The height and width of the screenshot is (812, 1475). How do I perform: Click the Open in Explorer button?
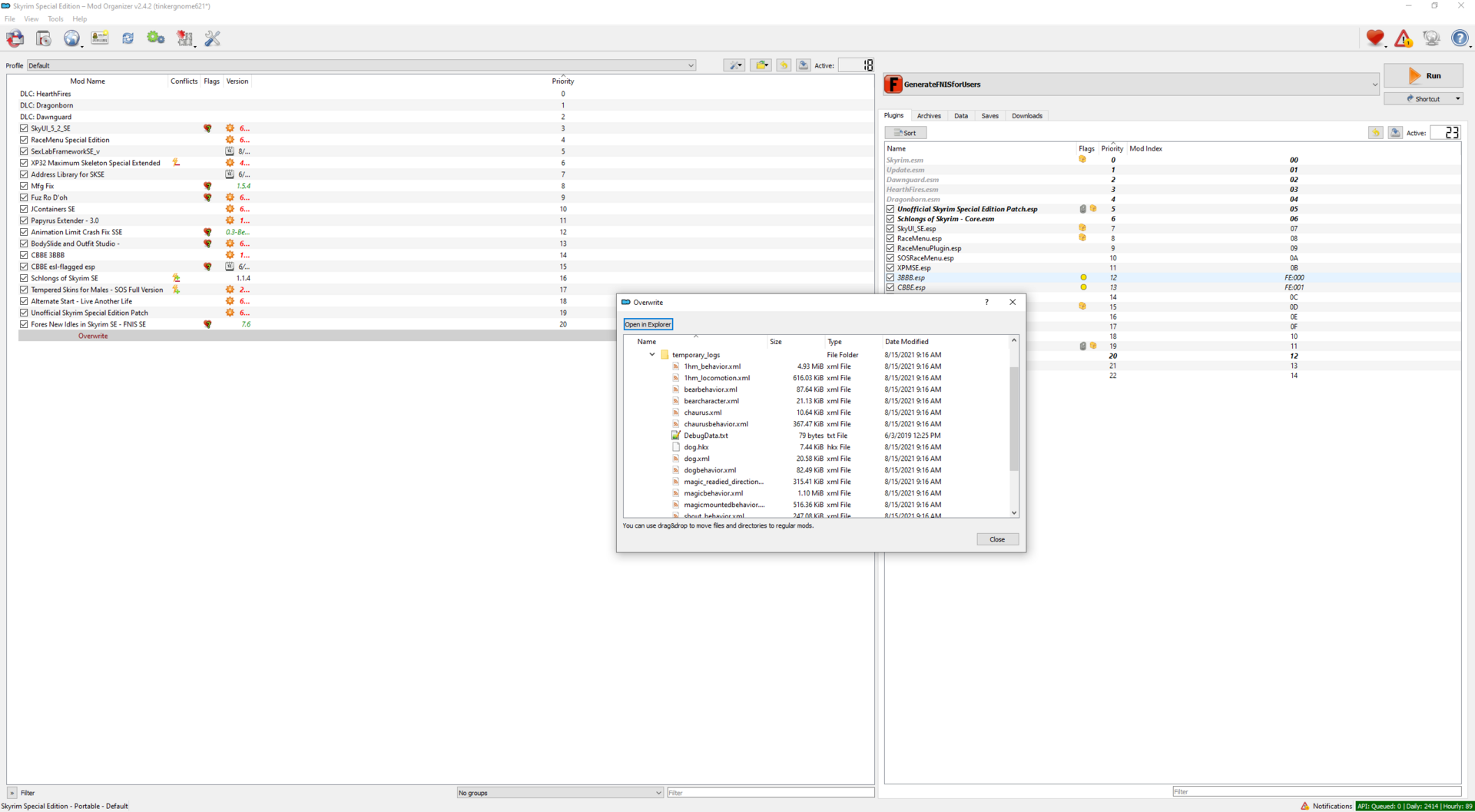648,324
